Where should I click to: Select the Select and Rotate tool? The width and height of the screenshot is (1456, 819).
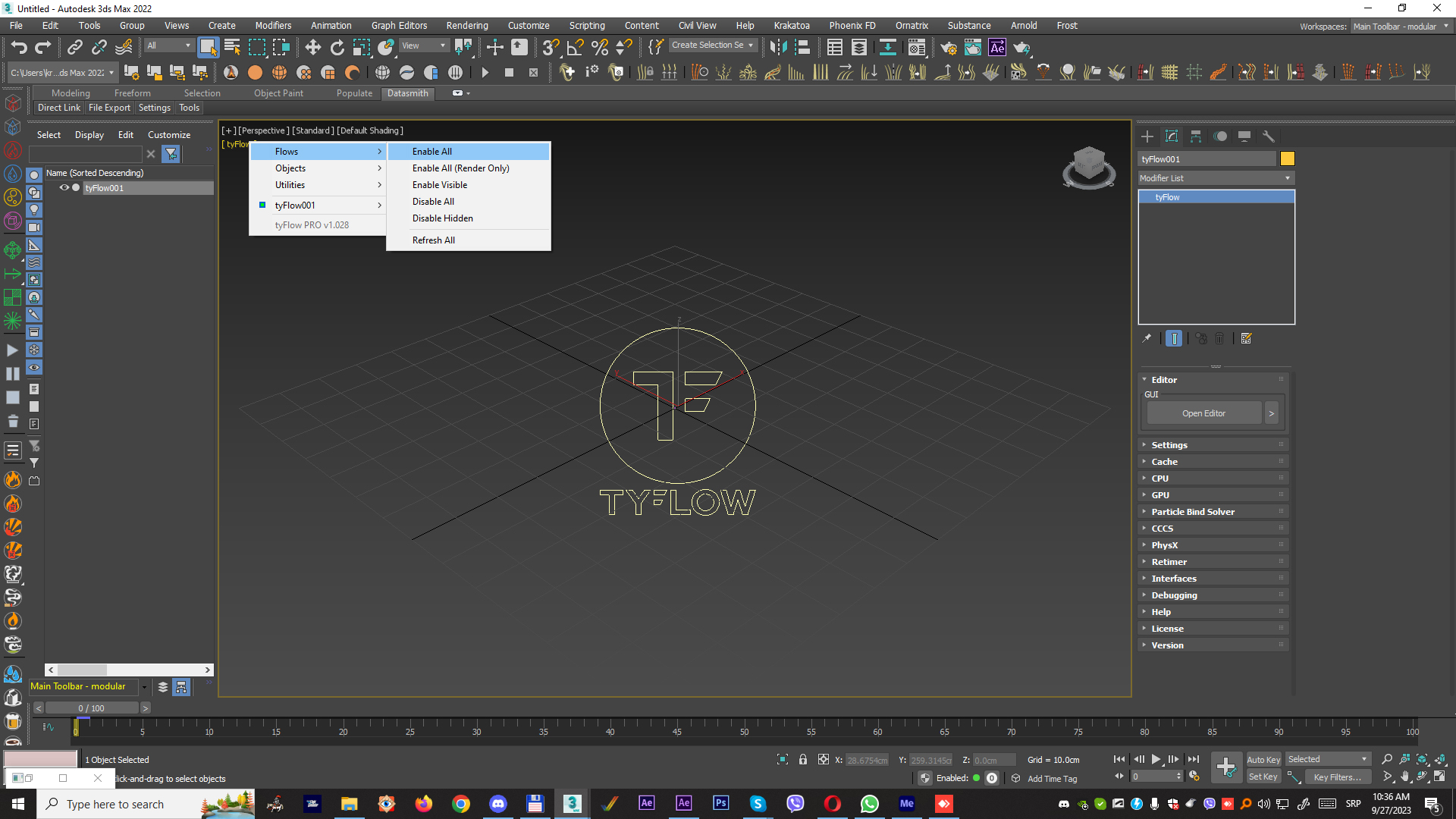[337, 47]
